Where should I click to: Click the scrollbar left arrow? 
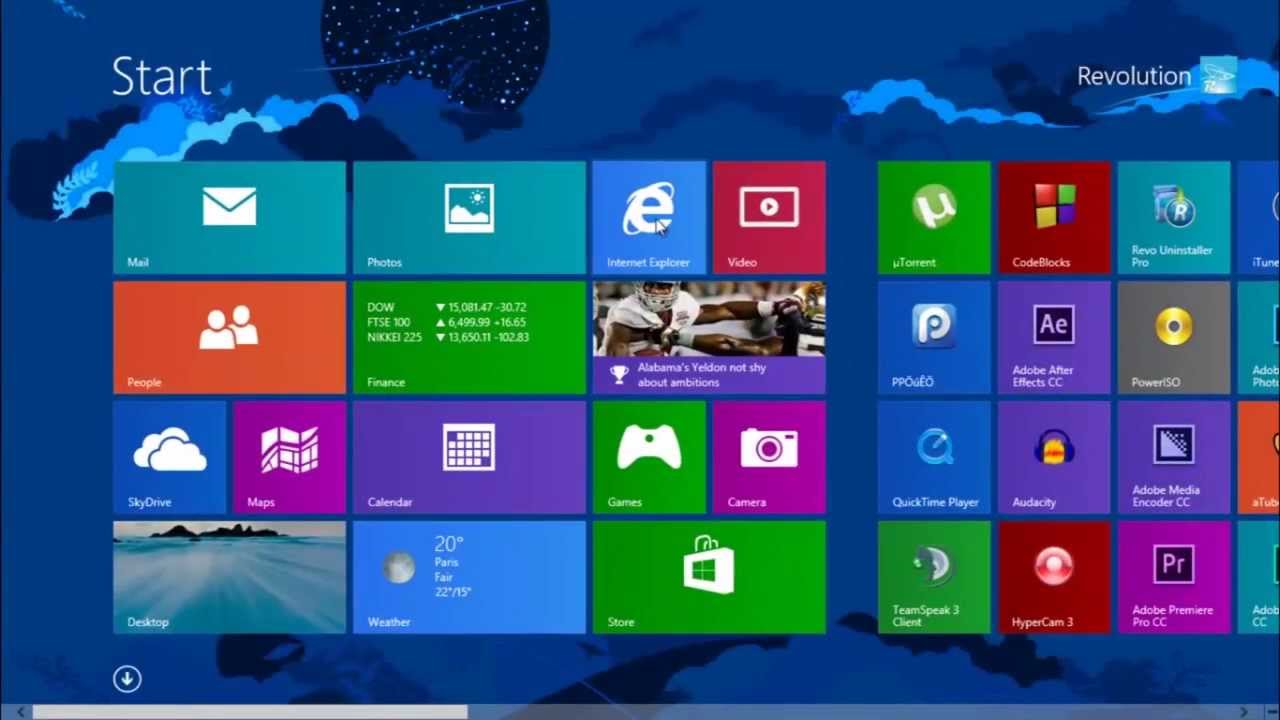[x=20, y=712]
